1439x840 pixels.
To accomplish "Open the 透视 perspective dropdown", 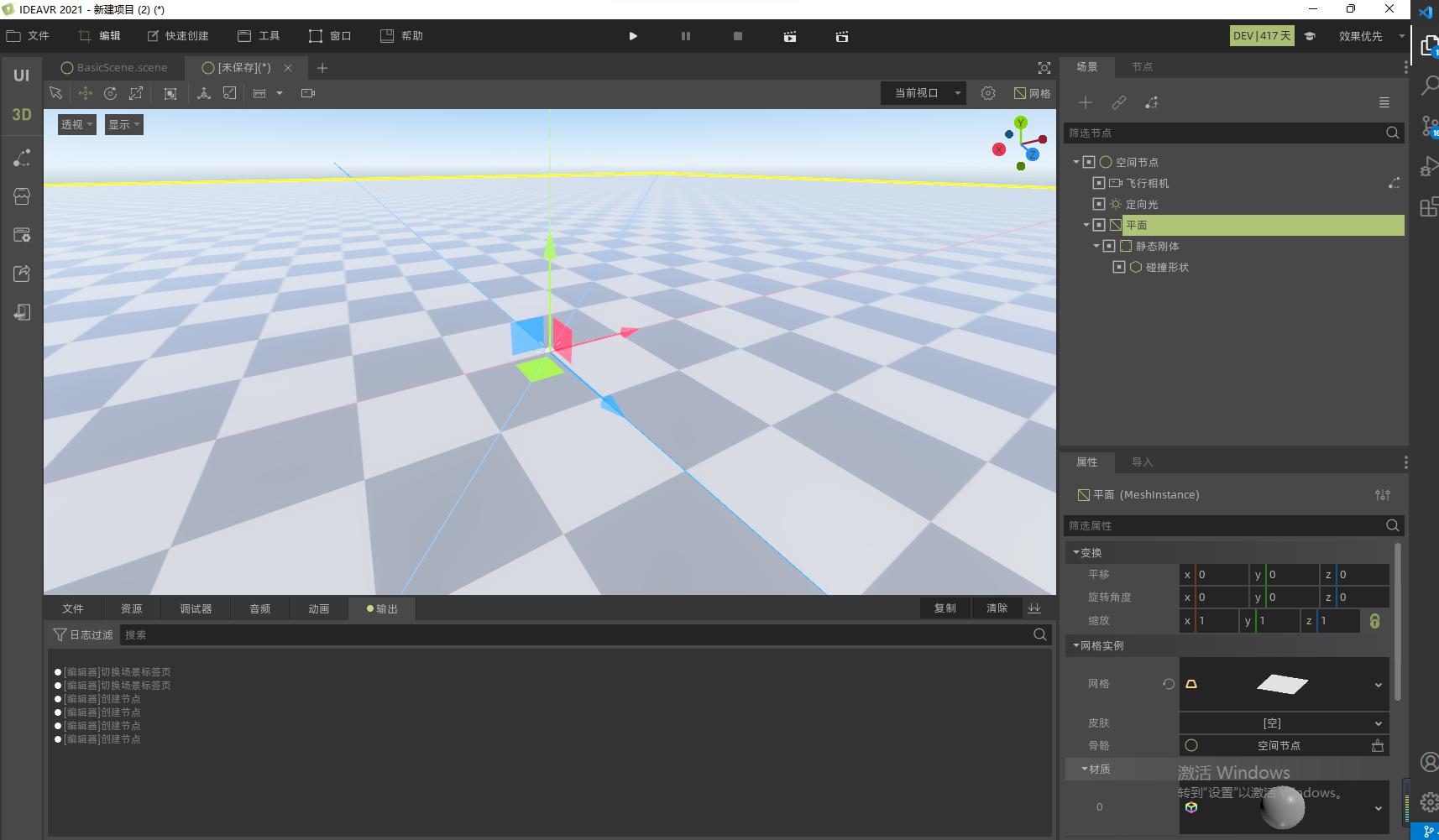I will [76, 124].
